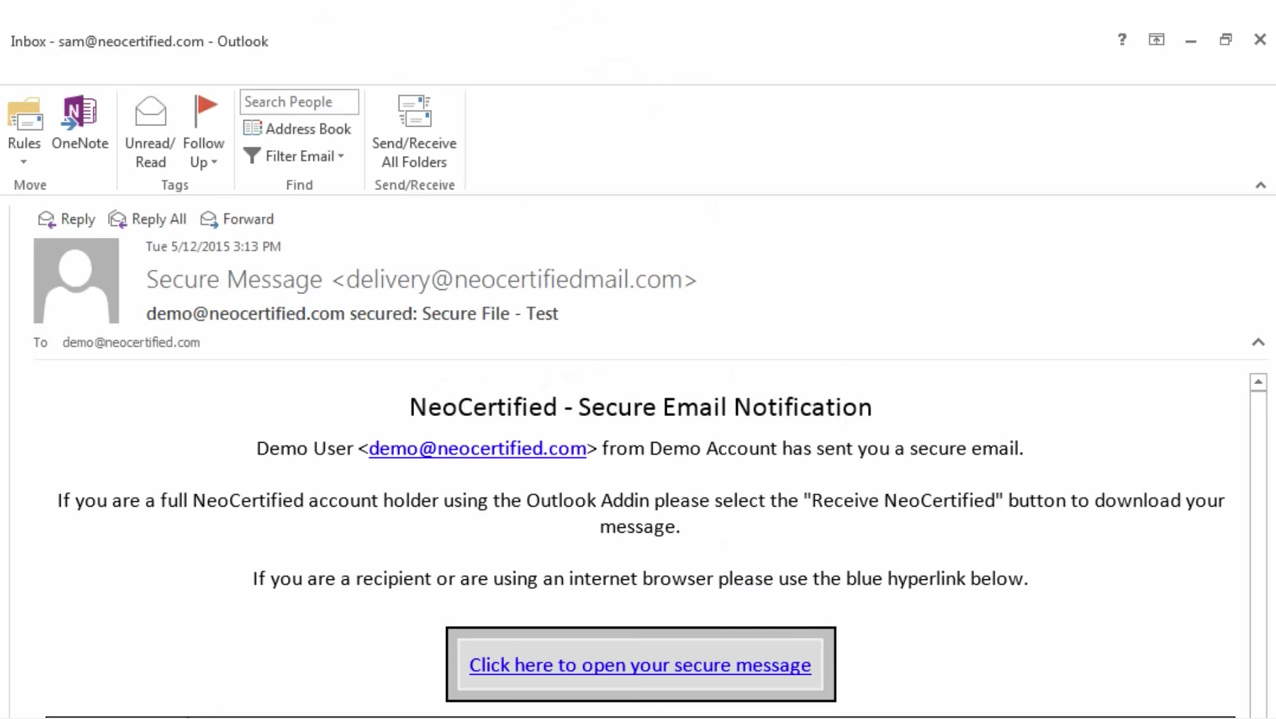This screenshot has width=1276, height=719.
Task: Open the Address Book
Action: click(297, 129)
